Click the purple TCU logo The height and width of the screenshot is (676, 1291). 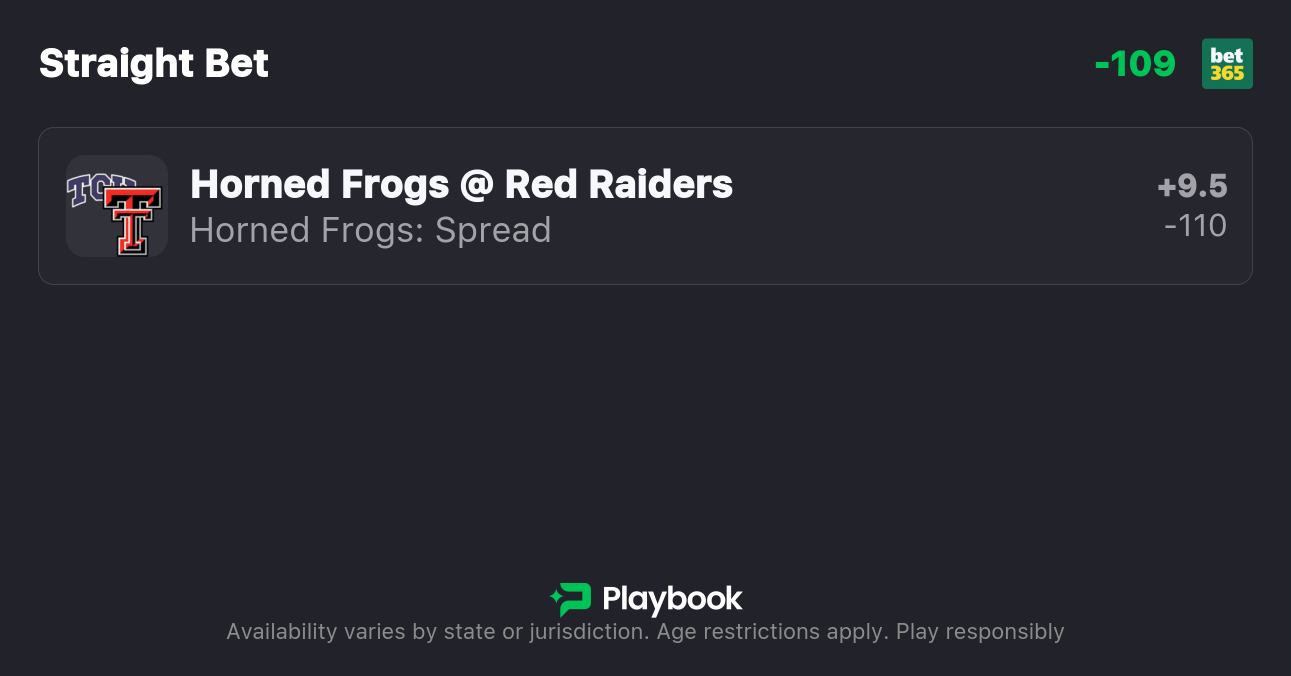click(88, 187)
